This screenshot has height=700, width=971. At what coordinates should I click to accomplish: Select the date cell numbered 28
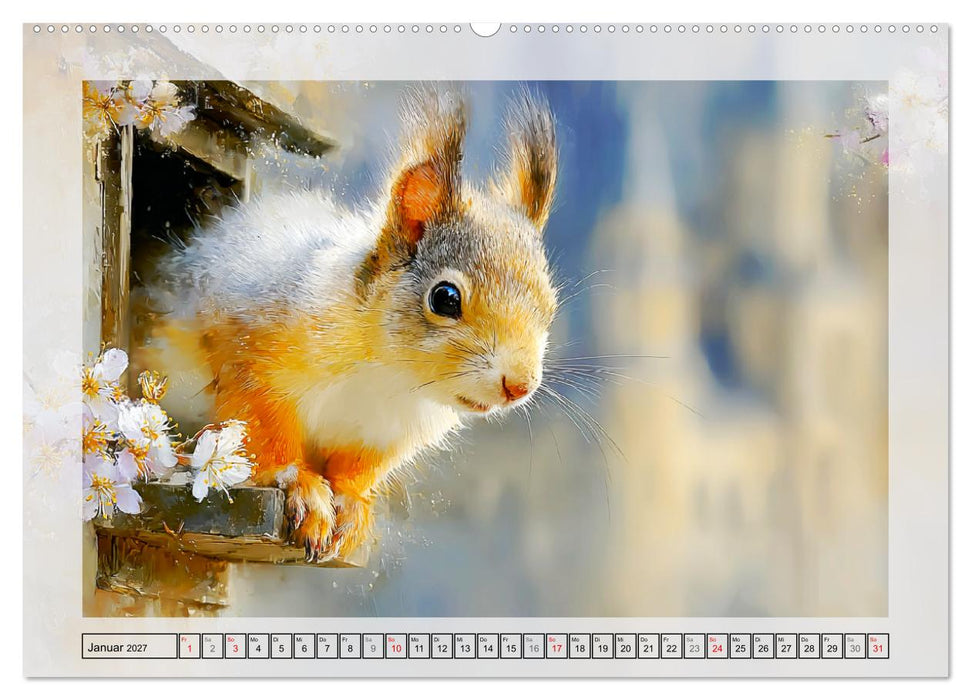808,645
